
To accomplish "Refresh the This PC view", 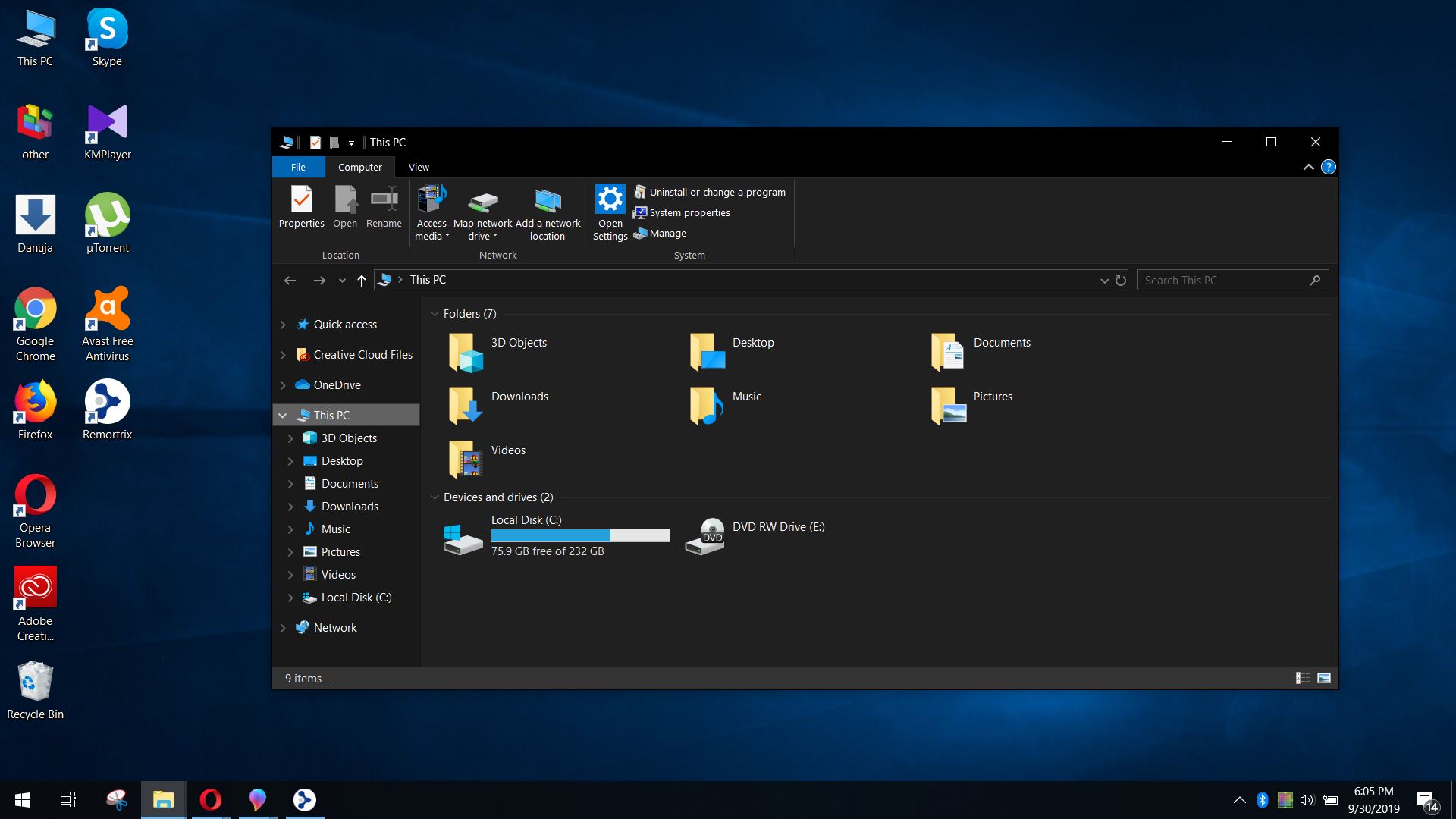I will point(1120,281).
